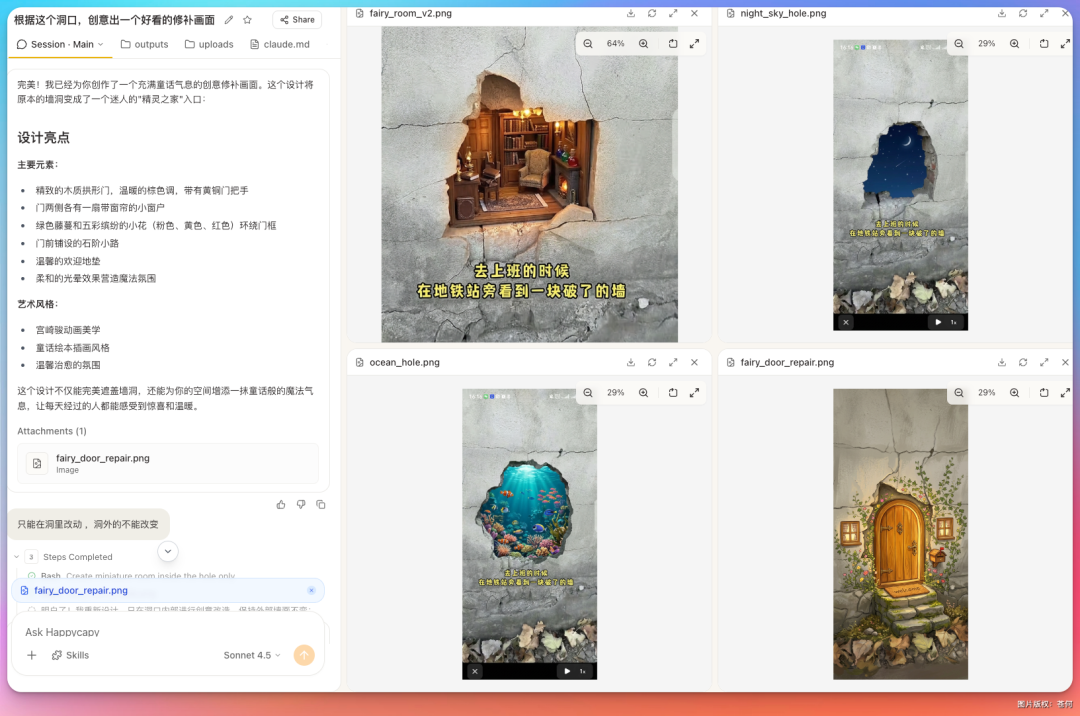Refresh the night_sky_hole.png preview
This screenshot has height=716, width=1080.
pos(1023,14)
